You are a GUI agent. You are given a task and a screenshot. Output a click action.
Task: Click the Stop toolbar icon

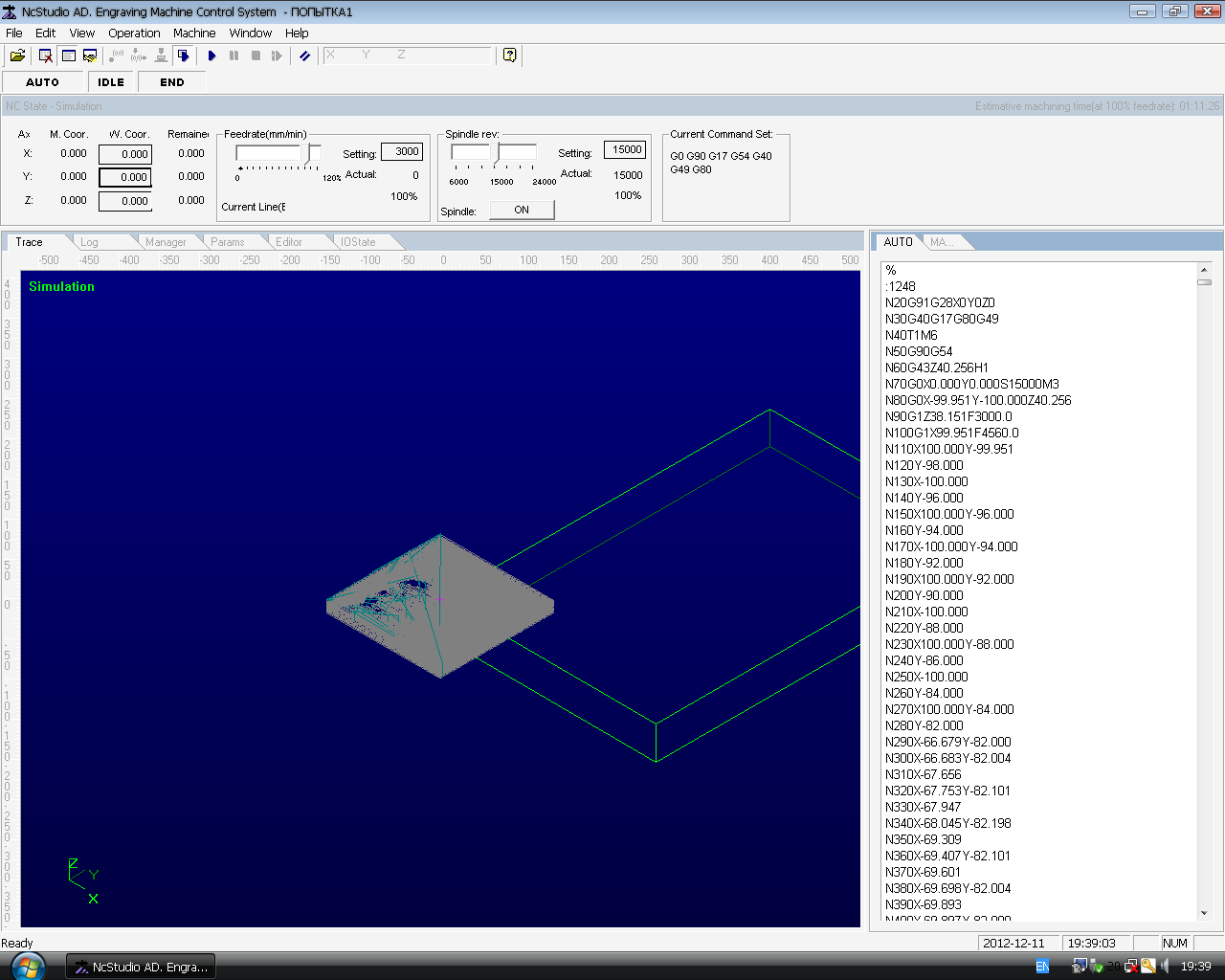click(256, 56)
